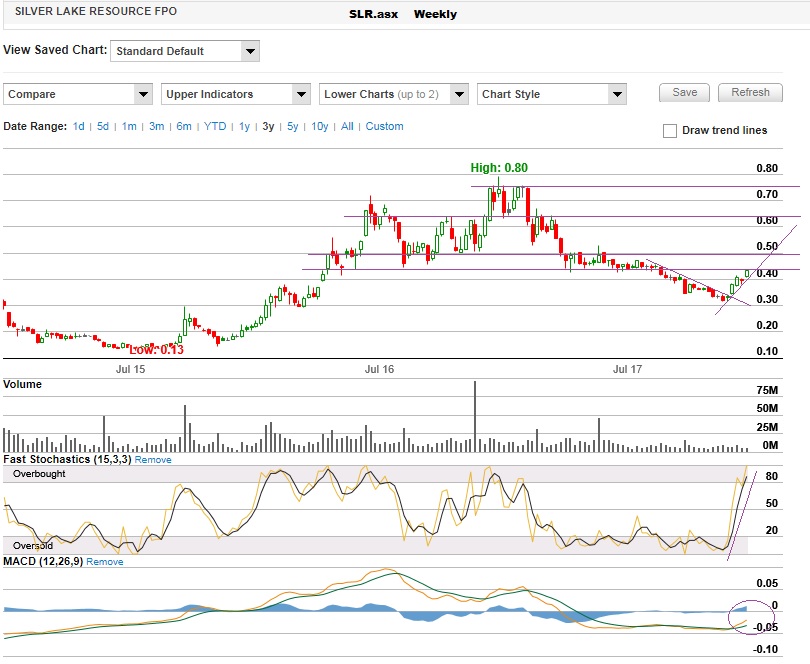Click the High: 0.80 label

499,168
